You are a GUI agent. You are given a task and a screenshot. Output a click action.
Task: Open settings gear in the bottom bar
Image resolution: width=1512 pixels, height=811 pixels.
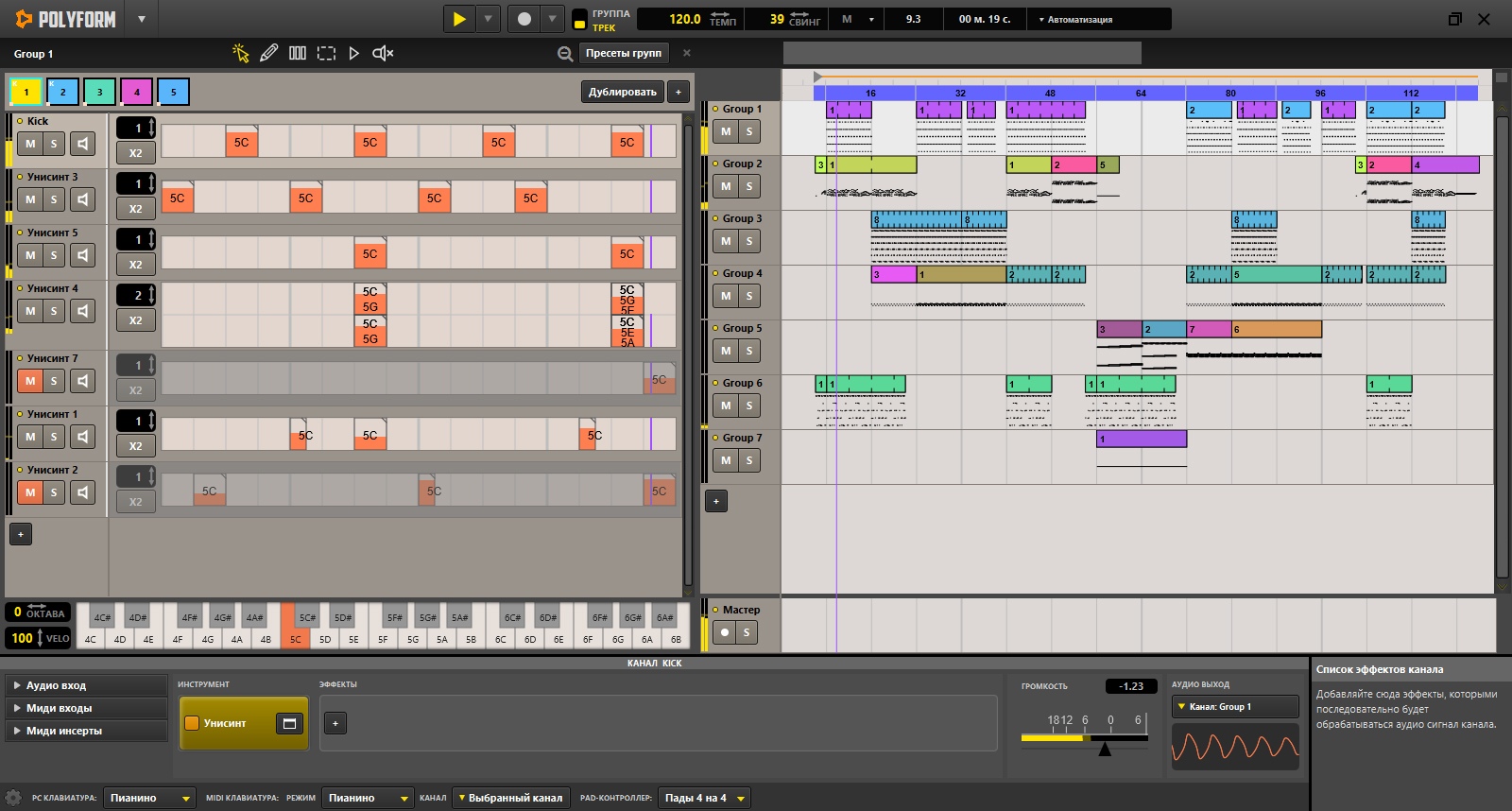(13, 798)
